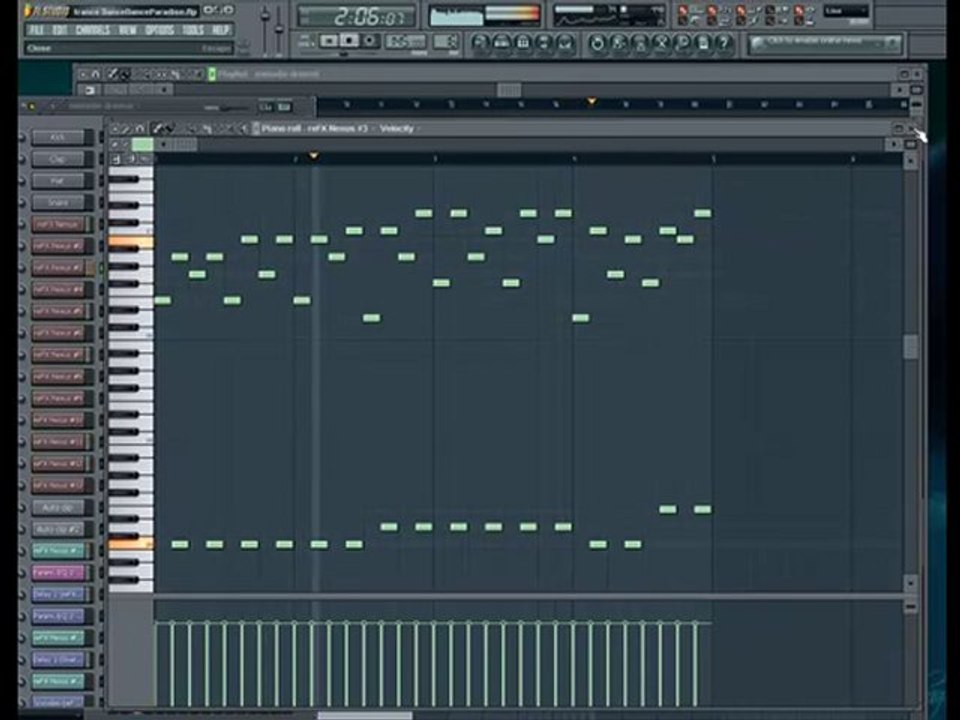This screenshot has width=960, height=720.
Task: Adjust the master pitch slider
Action: pos(279,31)
